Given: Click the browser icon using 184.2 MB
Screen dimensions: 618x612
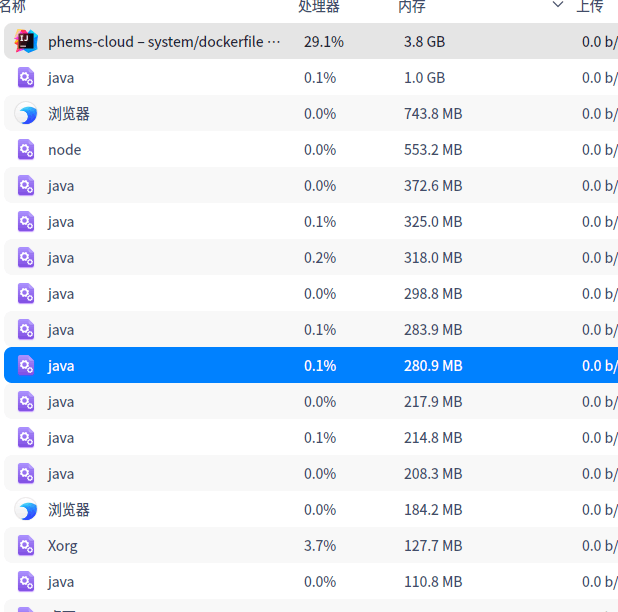Looking at the screenshot, I should pyautogui.click(x=26, y=510).
